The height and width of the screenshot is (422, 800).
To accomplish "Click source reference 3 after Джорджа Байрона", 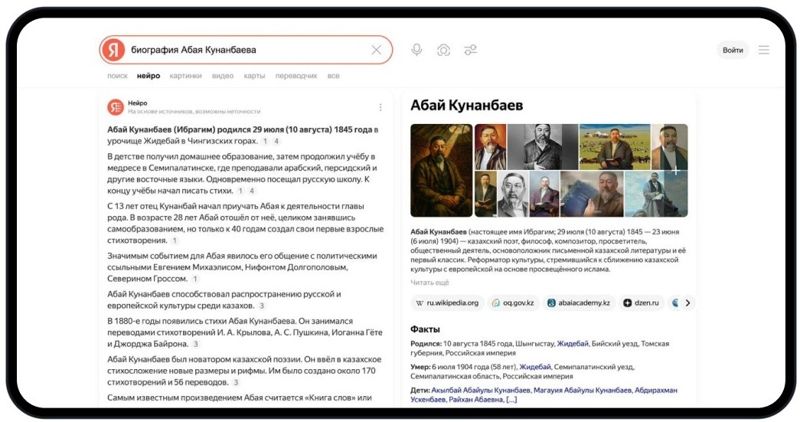I will coord(195,344).
